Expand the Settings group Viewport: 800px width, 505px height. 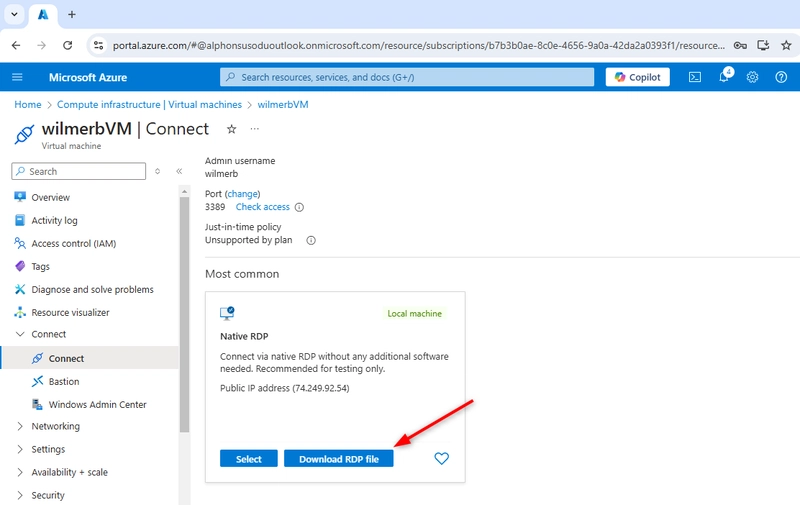pyautogui.click(x=20, y=449)
